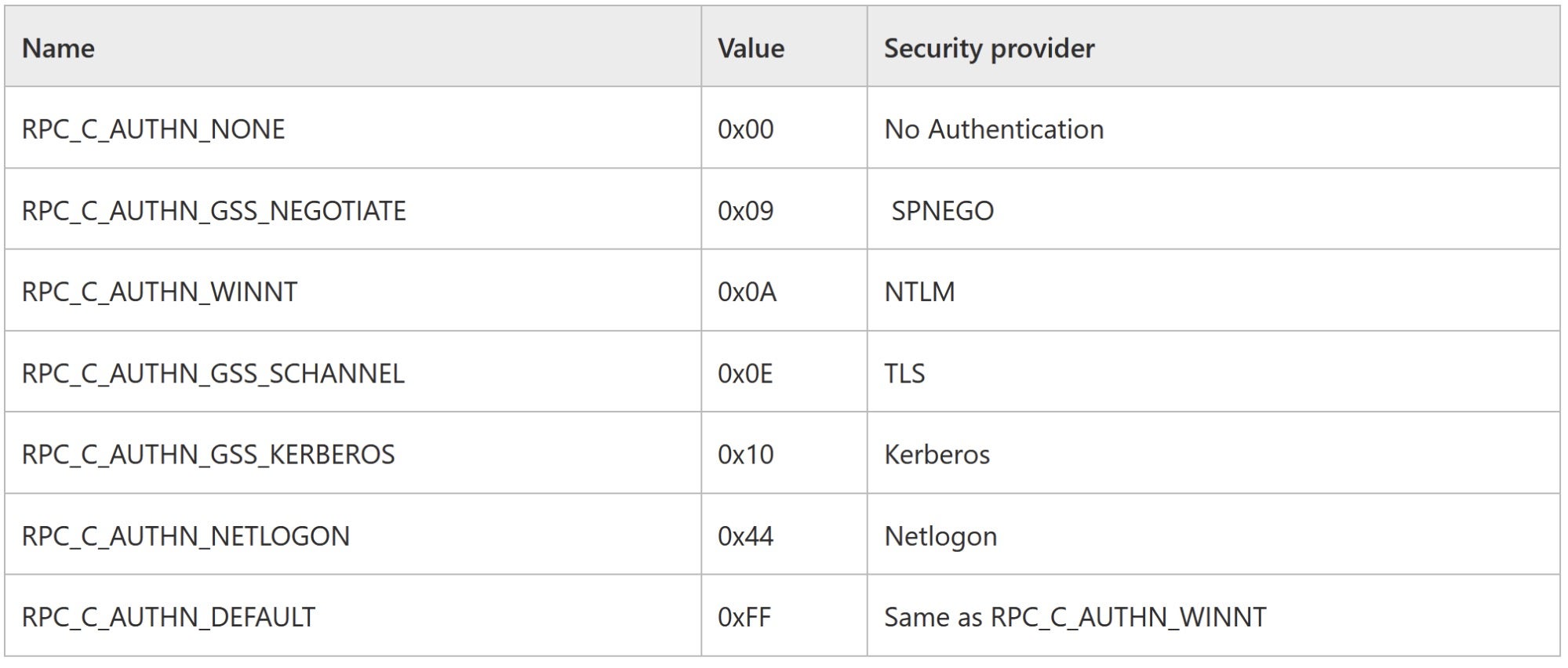1568x668 pixels.
Task: Click the 0x44 value cell
Action: 746,536
